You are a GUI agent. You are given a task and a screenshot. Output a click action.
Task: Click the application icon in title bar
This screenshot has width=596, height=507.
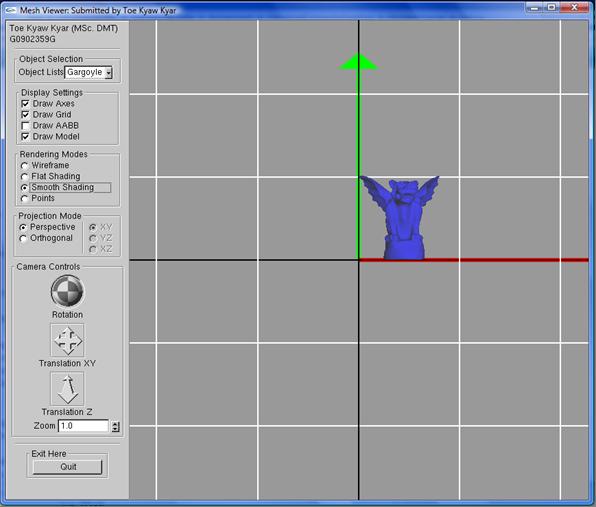click(10, 10)
